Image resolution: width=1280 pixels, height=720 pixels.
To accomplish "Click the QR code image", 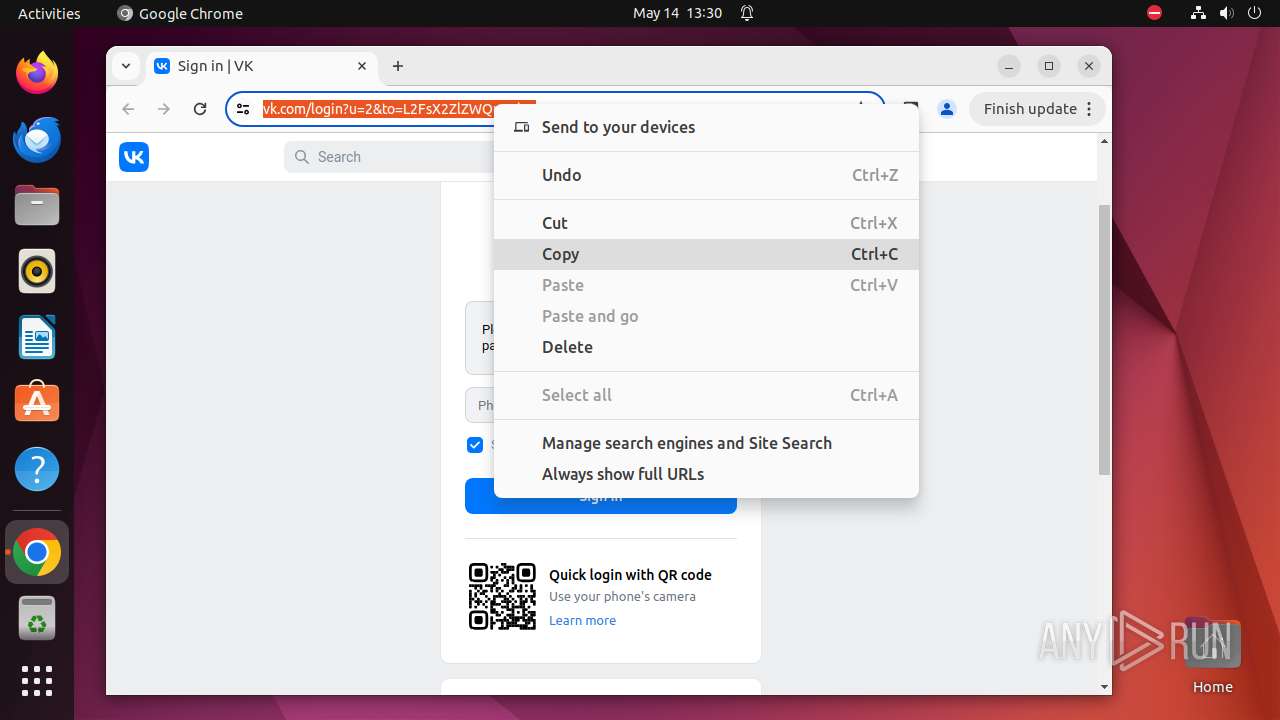I will click(x=503, y=596).
